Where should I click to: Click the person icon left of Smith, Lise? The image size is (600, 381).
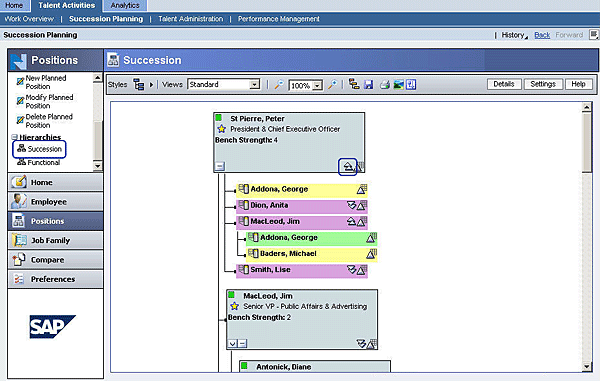(243, 270)
